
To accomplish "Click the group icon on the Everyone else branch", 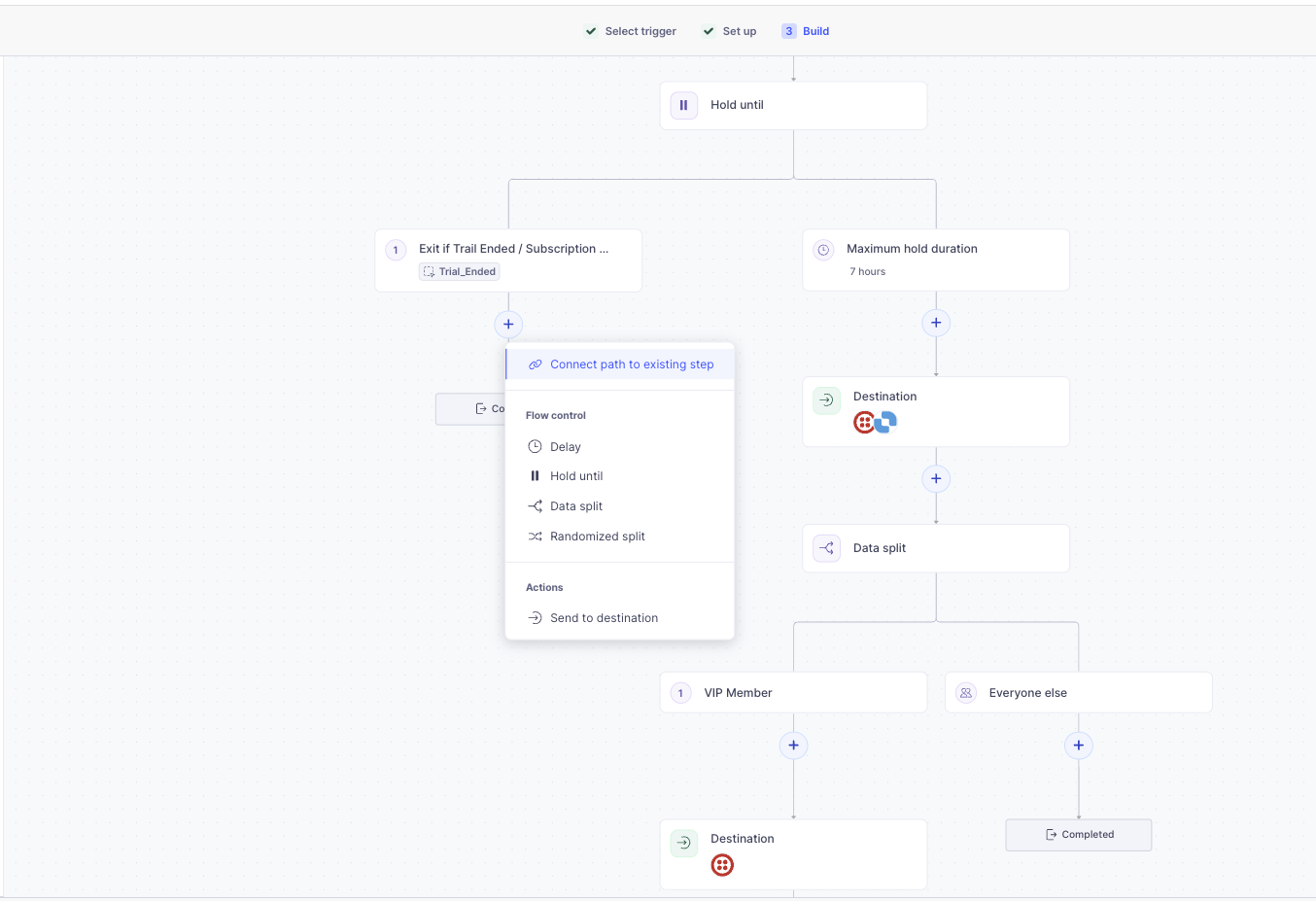I will click(x=965, y=692).
